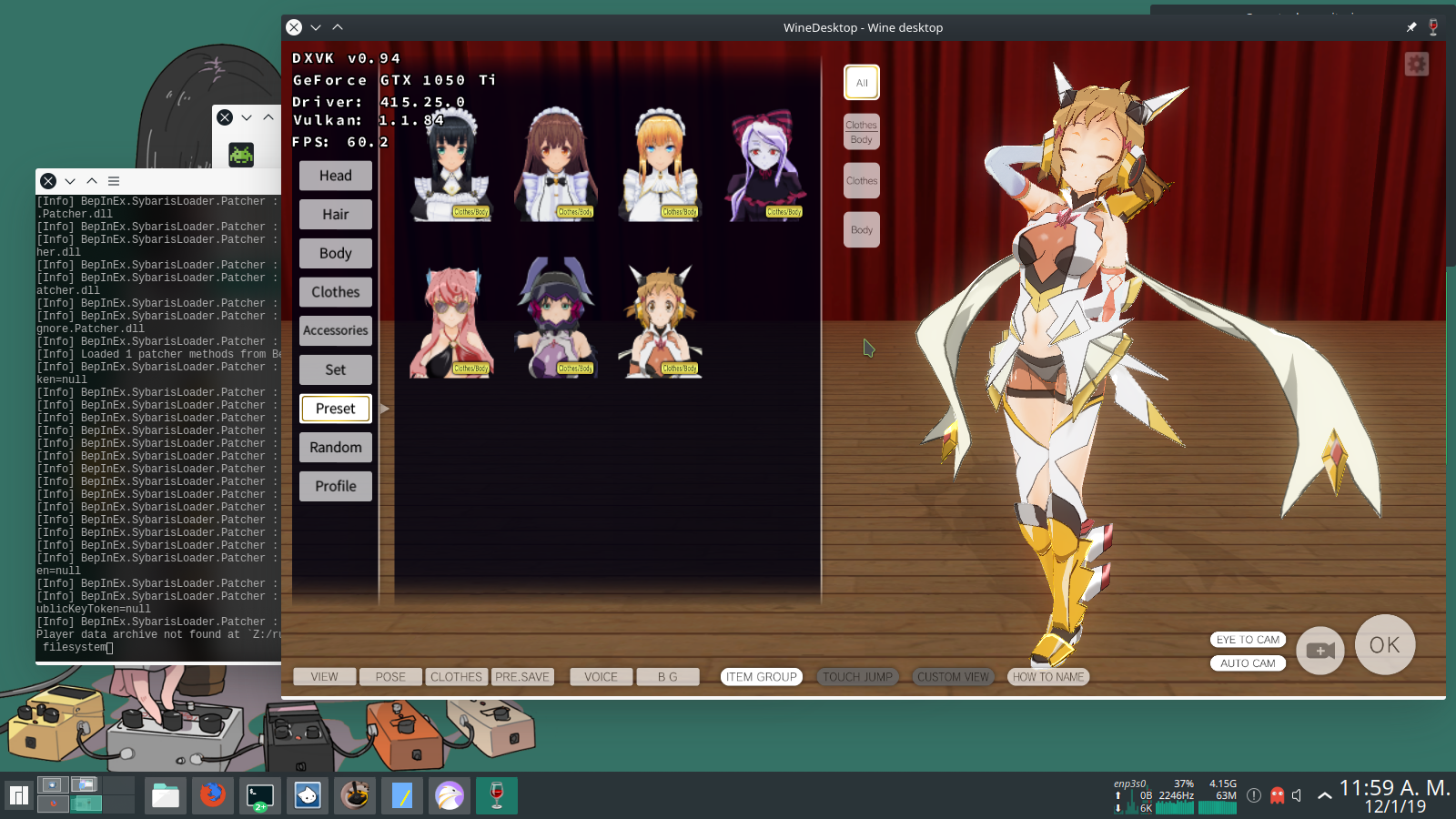Filter presets by Body only
The image size is (1456, 819).
pos(862,230)
